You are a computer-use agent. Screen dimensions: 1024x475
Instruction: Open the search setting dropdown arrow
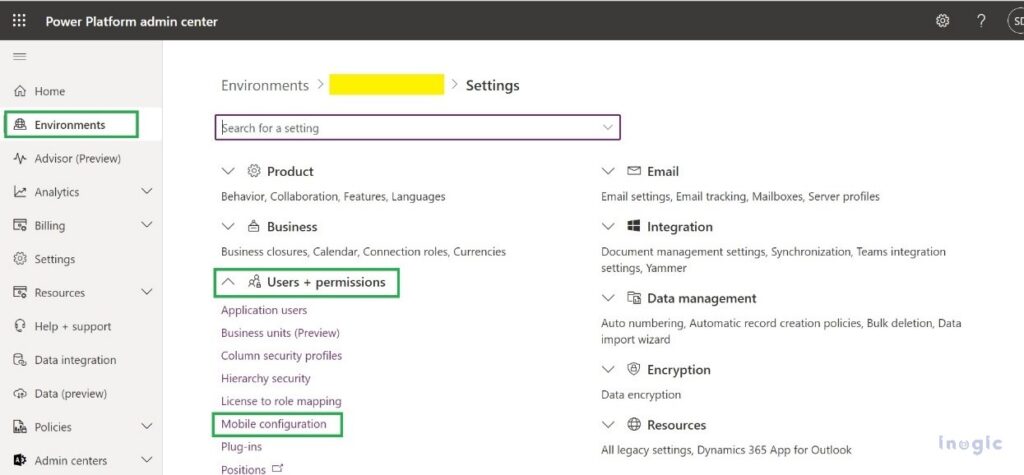pyautogui.click(x=607, y=128)
